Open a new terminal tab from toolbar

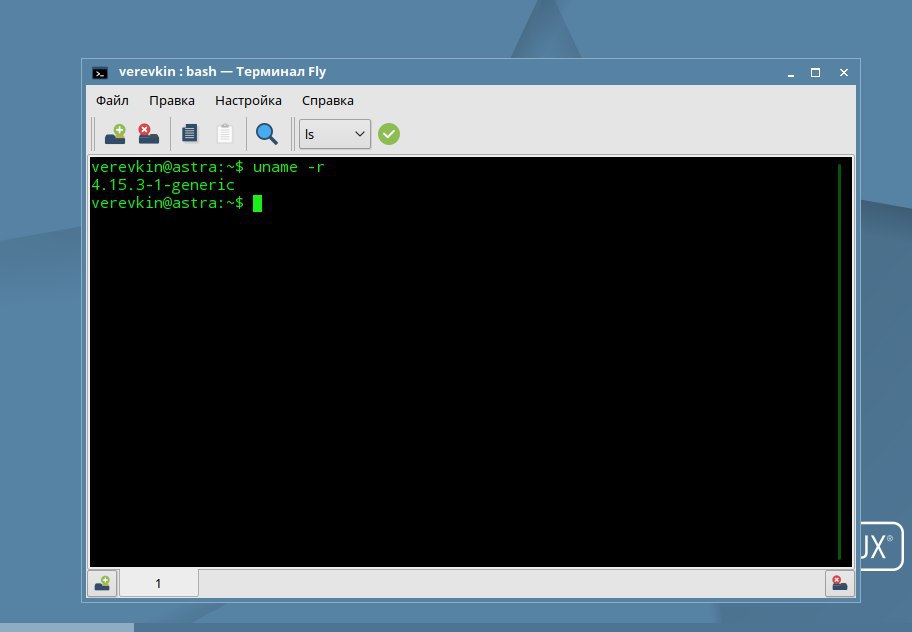(x=115, y=134)
